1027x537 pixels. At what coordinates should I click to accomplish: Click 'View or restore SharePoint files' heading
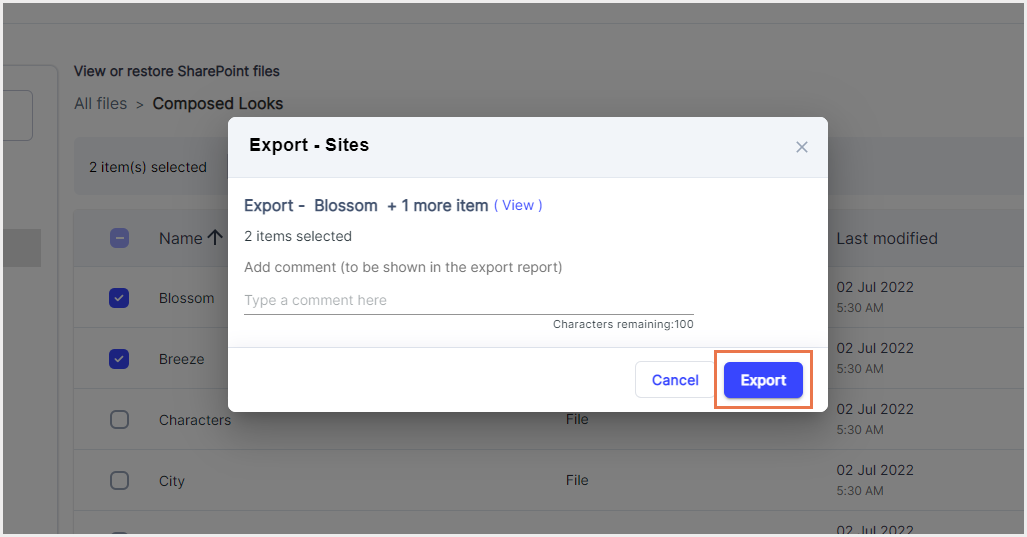pos(177,71)
